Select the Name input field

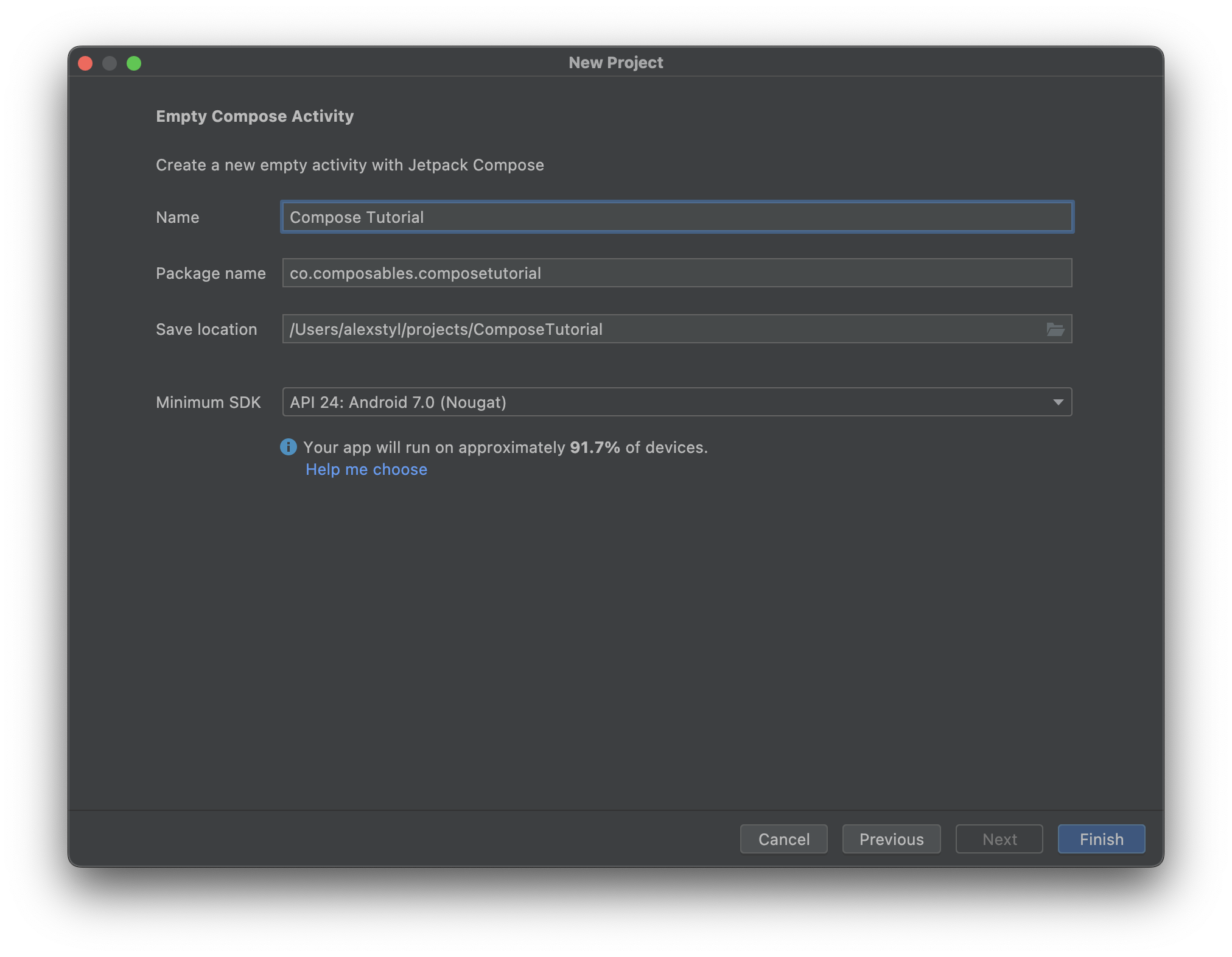coord(676,217)
